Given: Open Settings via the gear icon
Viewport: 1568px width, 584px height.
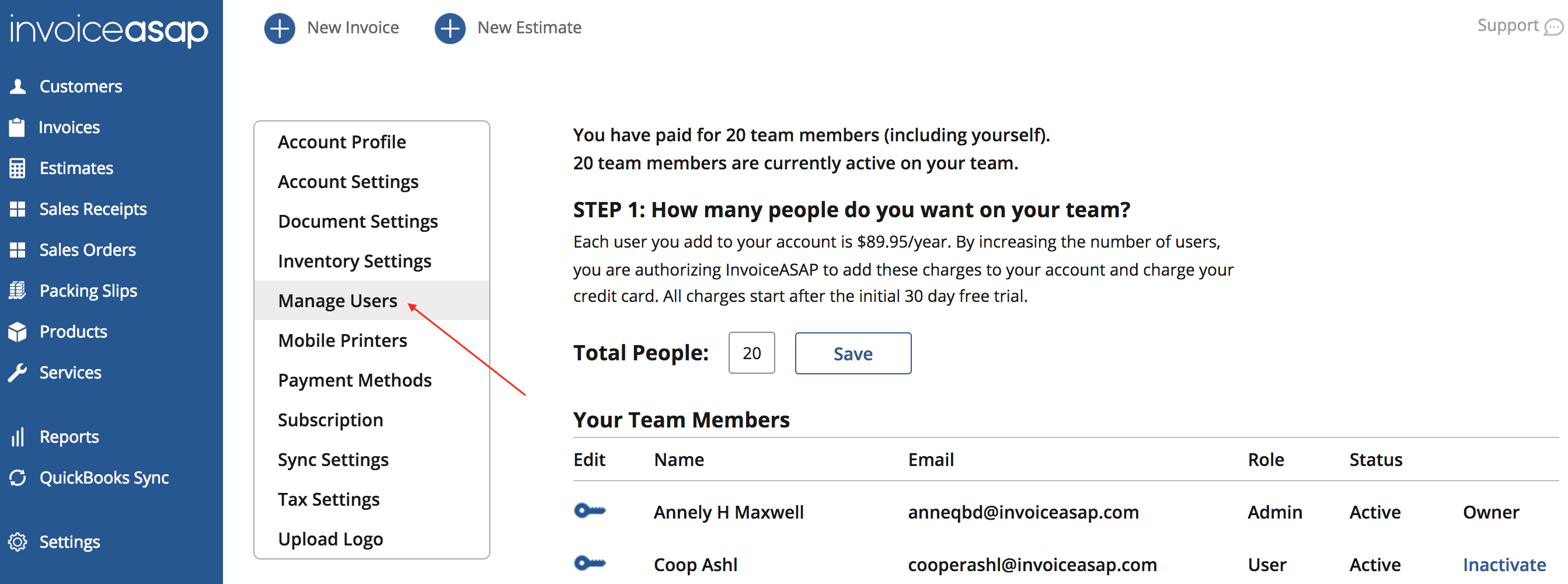Looking at the screenshot, I should click(x=18, y=541).
